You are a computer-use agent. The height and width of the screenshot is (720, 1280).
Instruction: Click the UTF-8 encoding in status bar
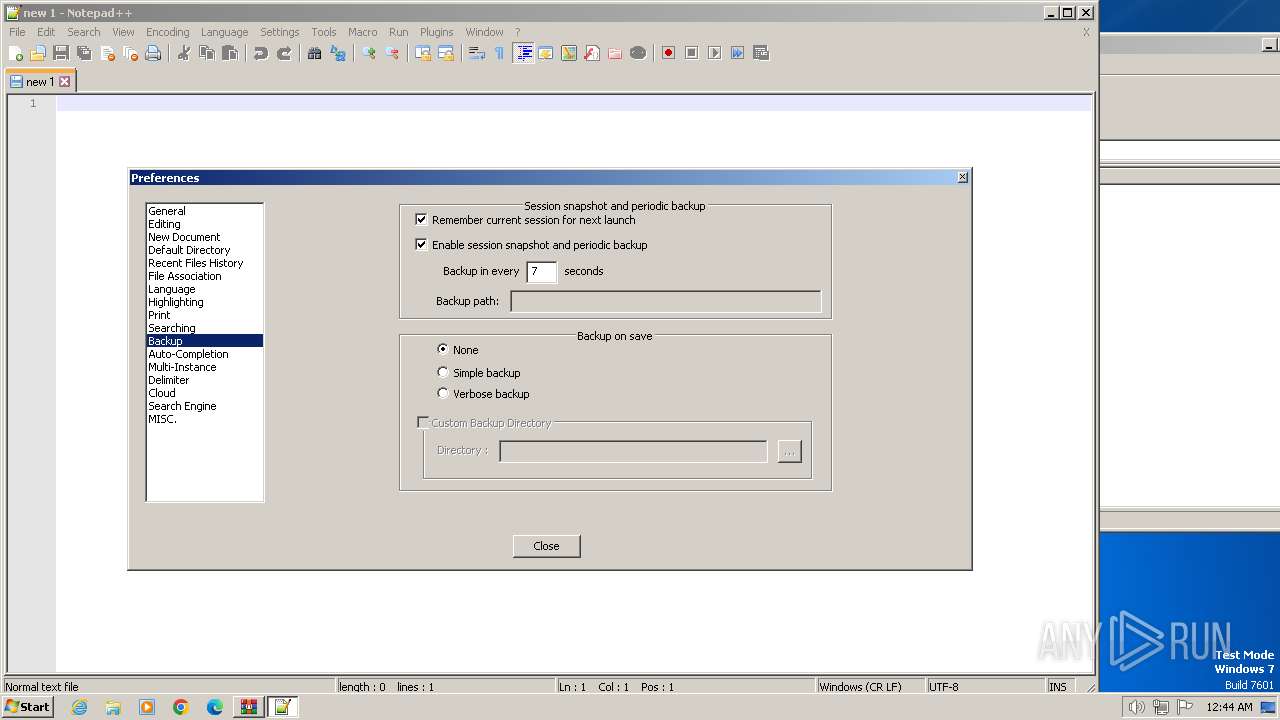(984, 687)
